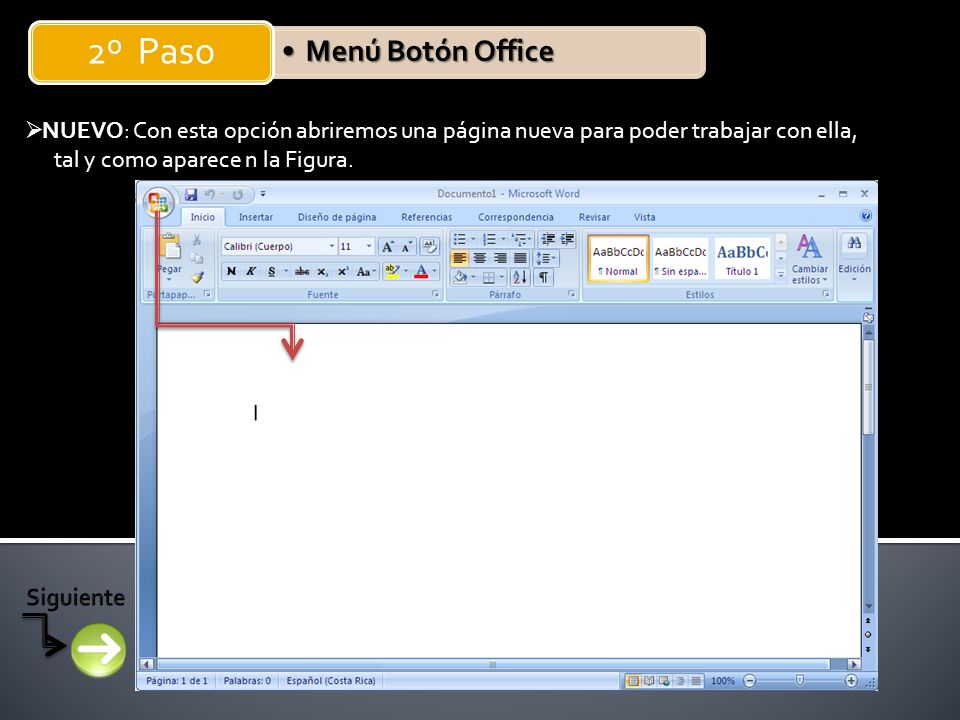The width and height of the screenshot is (960, 720).
Task: Switch to the Insertar tab
Action: (x=256, y=217)
